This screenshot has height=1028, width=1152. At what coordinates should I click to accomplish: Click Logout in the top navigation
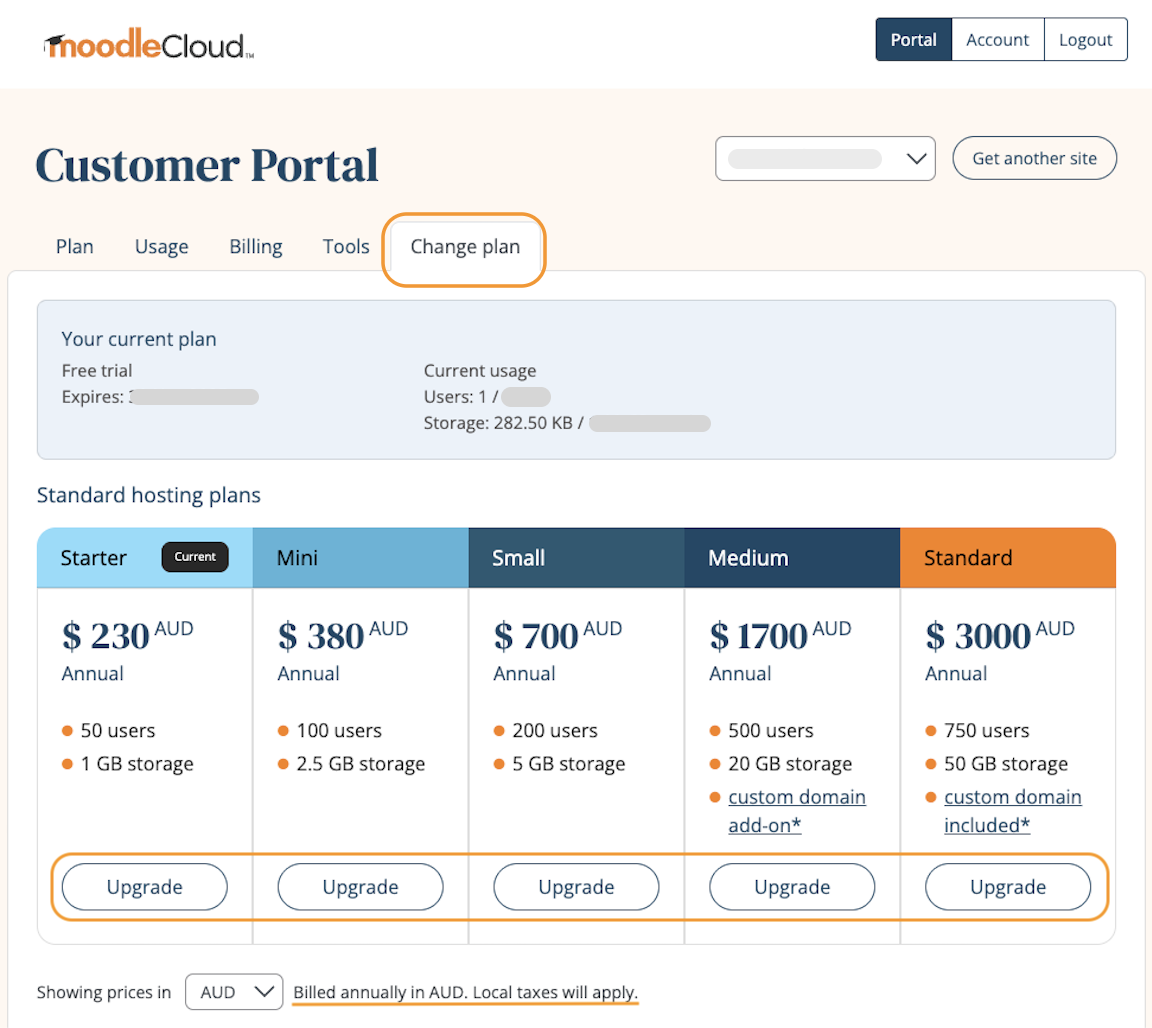(1086, 39)
